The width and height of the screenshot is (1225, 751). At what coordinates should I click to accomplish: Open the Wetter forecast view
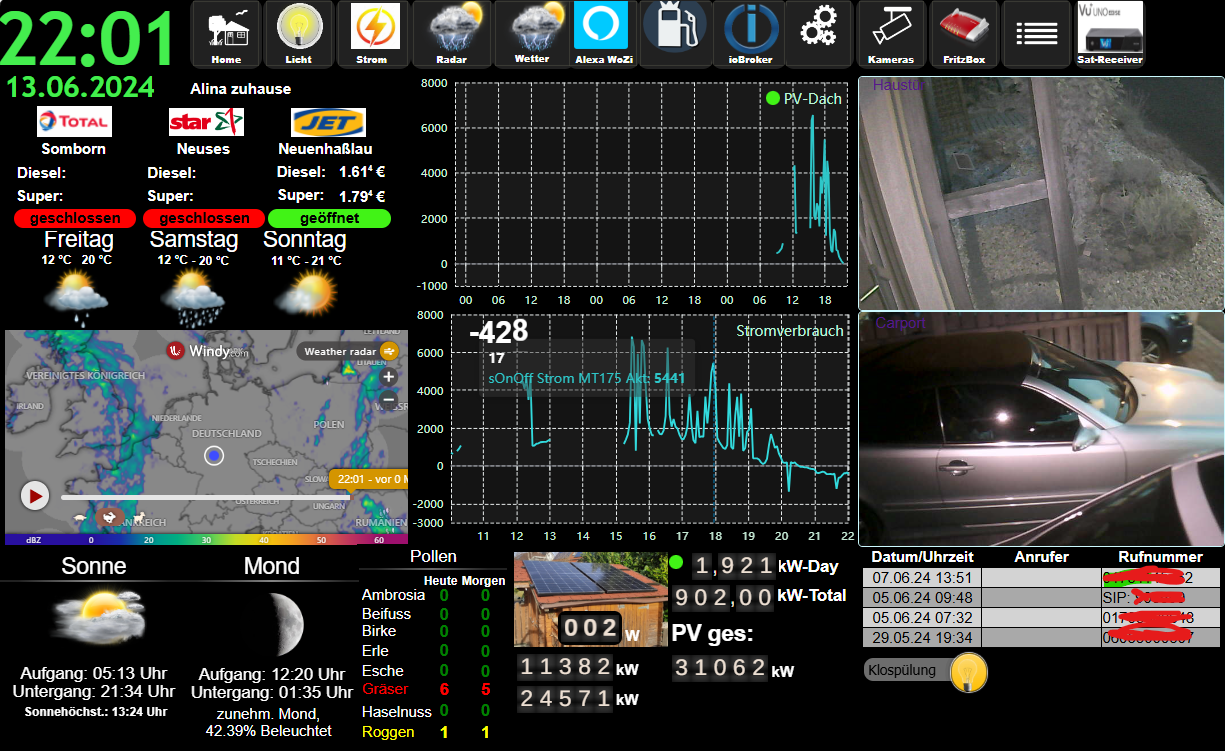[532, 34]
